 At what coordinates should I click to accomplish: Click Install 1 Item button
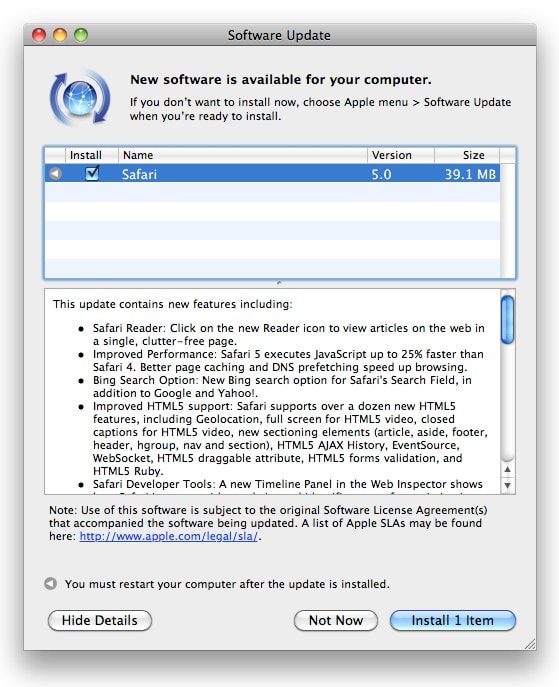tap(453, 620)
